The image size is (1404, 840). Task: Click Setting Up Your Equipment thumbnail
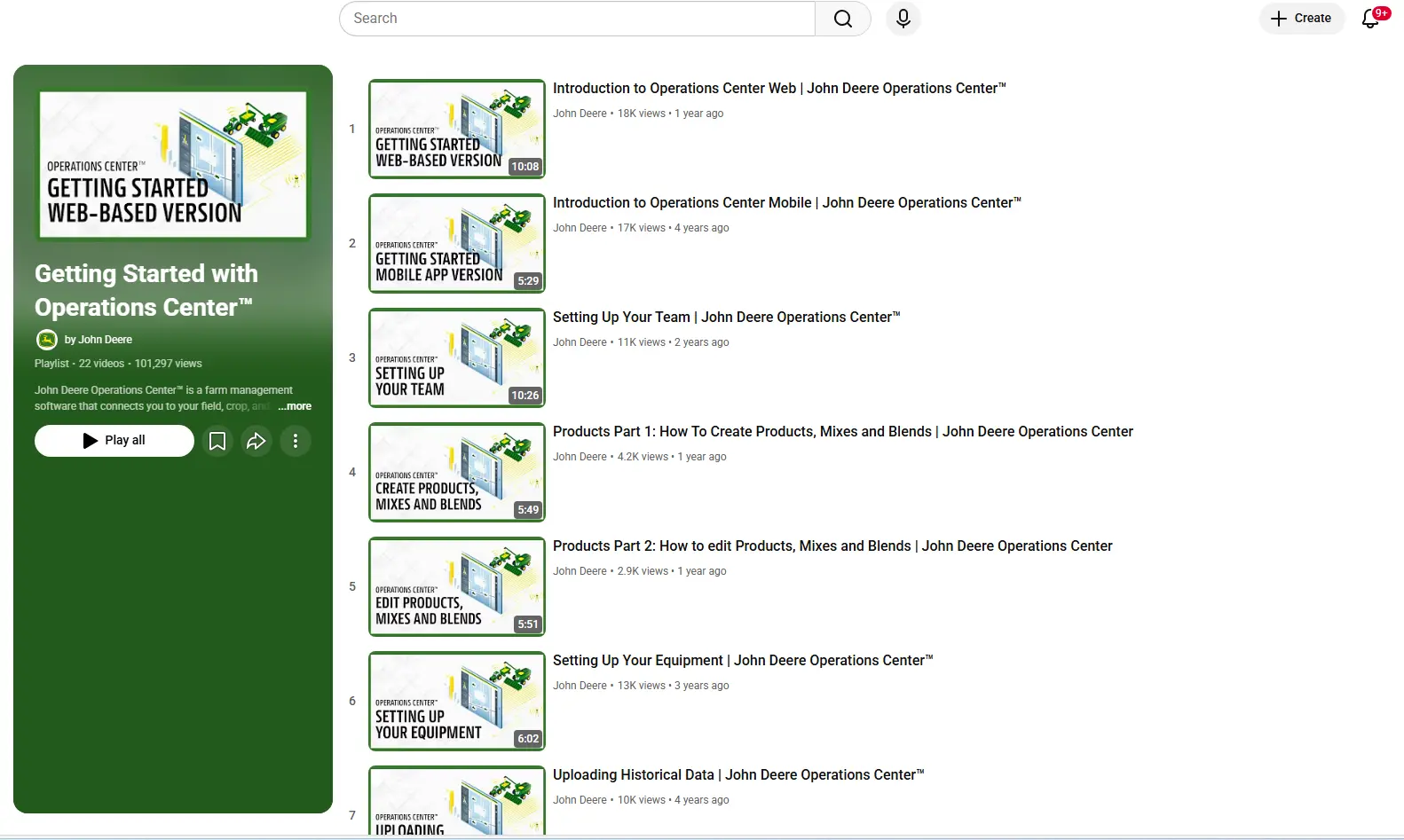[x=456, y=701]
